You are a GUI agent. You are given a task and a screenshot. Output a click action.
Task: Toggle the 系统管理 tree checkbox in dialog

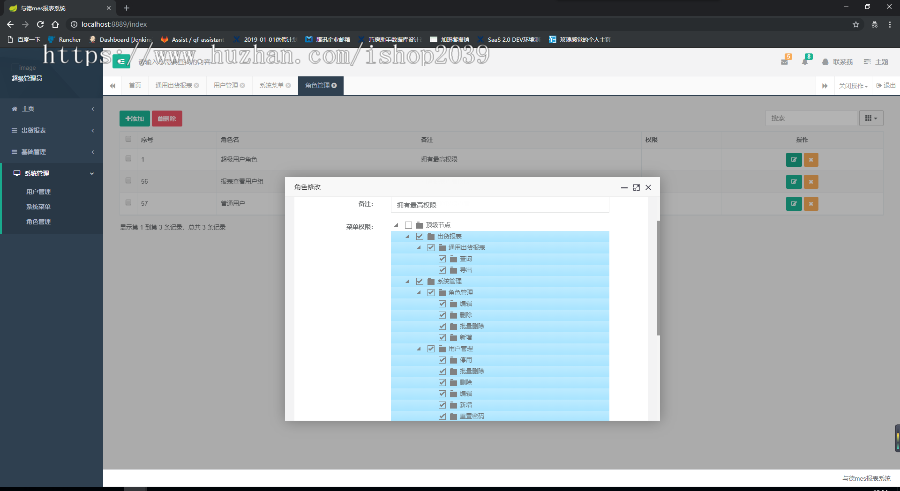(x=419, y=281)
